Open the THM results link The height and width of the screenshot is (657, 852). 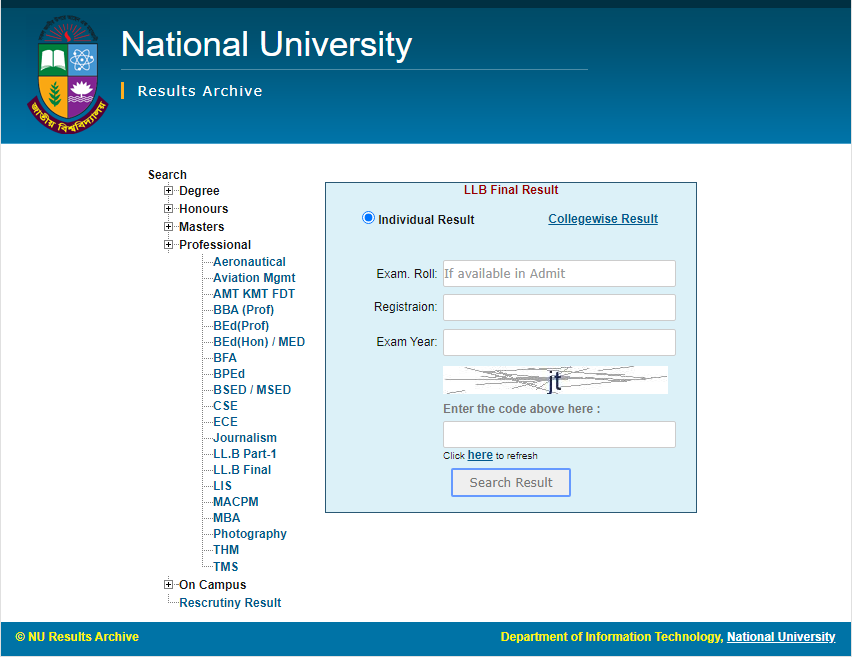coord(226,550)
